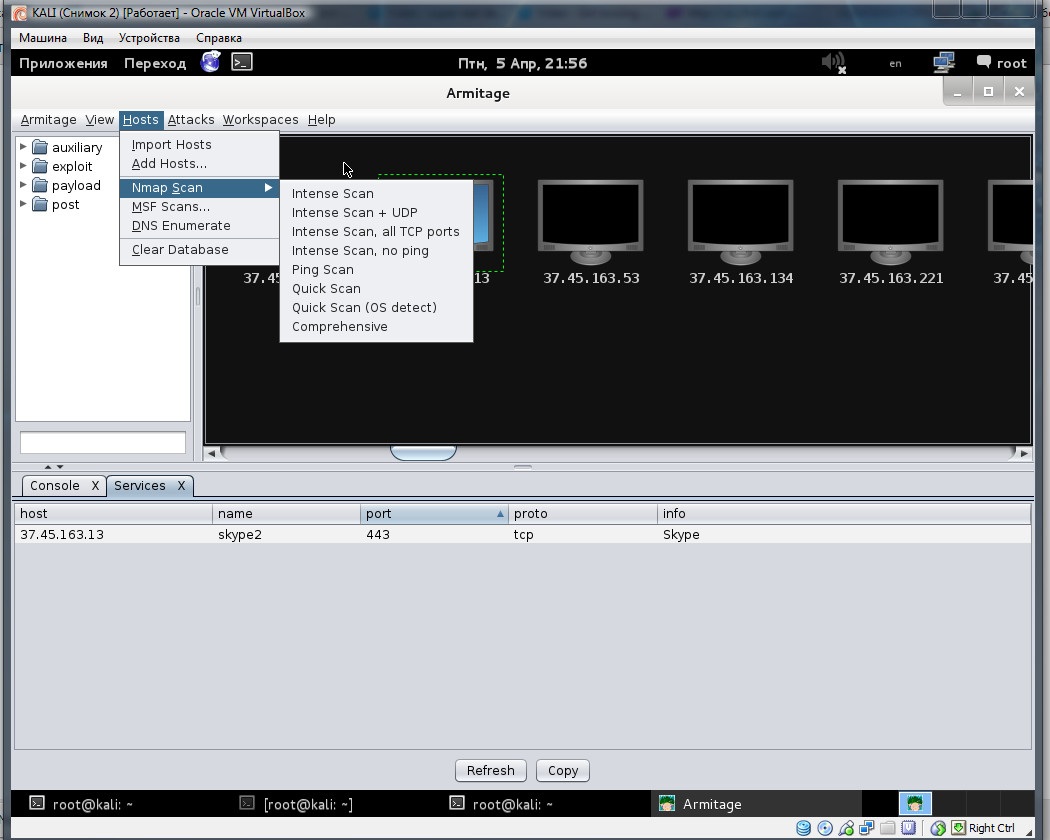This screenshot has width=1050, height=840.
Task: Sort by host column header
Action: (113, 514)
